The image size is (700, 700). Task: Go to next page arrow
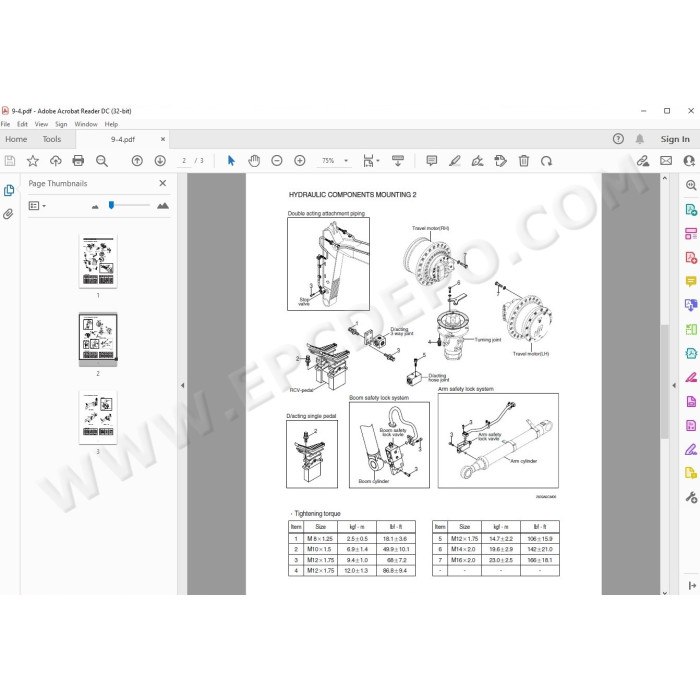point(160,161)
